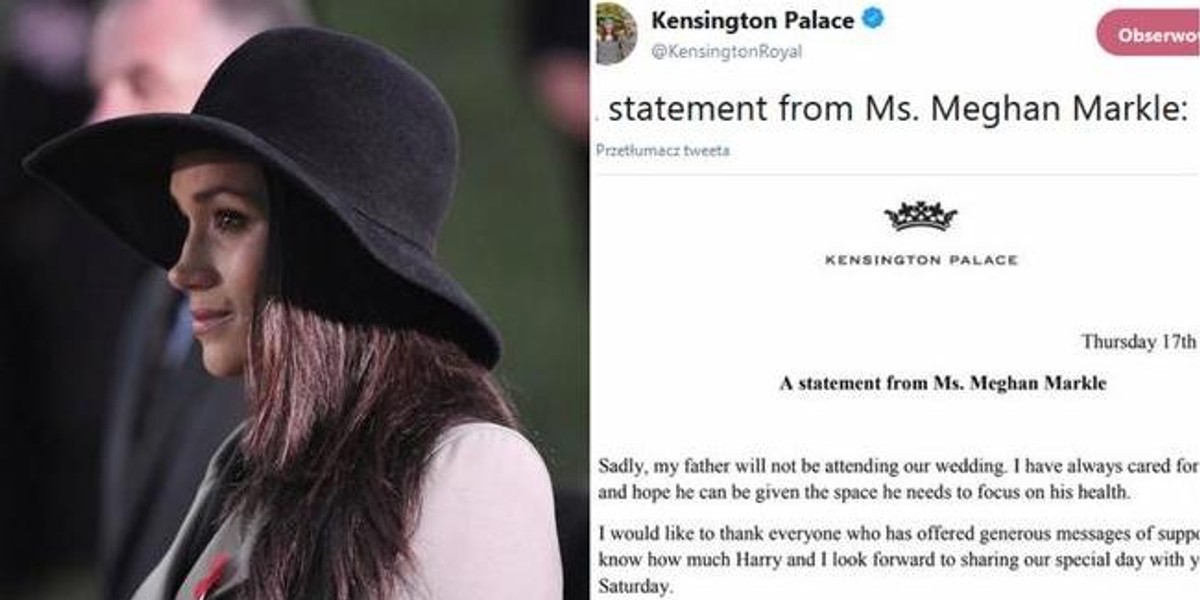The image size is (1200, 600).
Task: Open the attached statement letter image
Action: tap(895, 390)
